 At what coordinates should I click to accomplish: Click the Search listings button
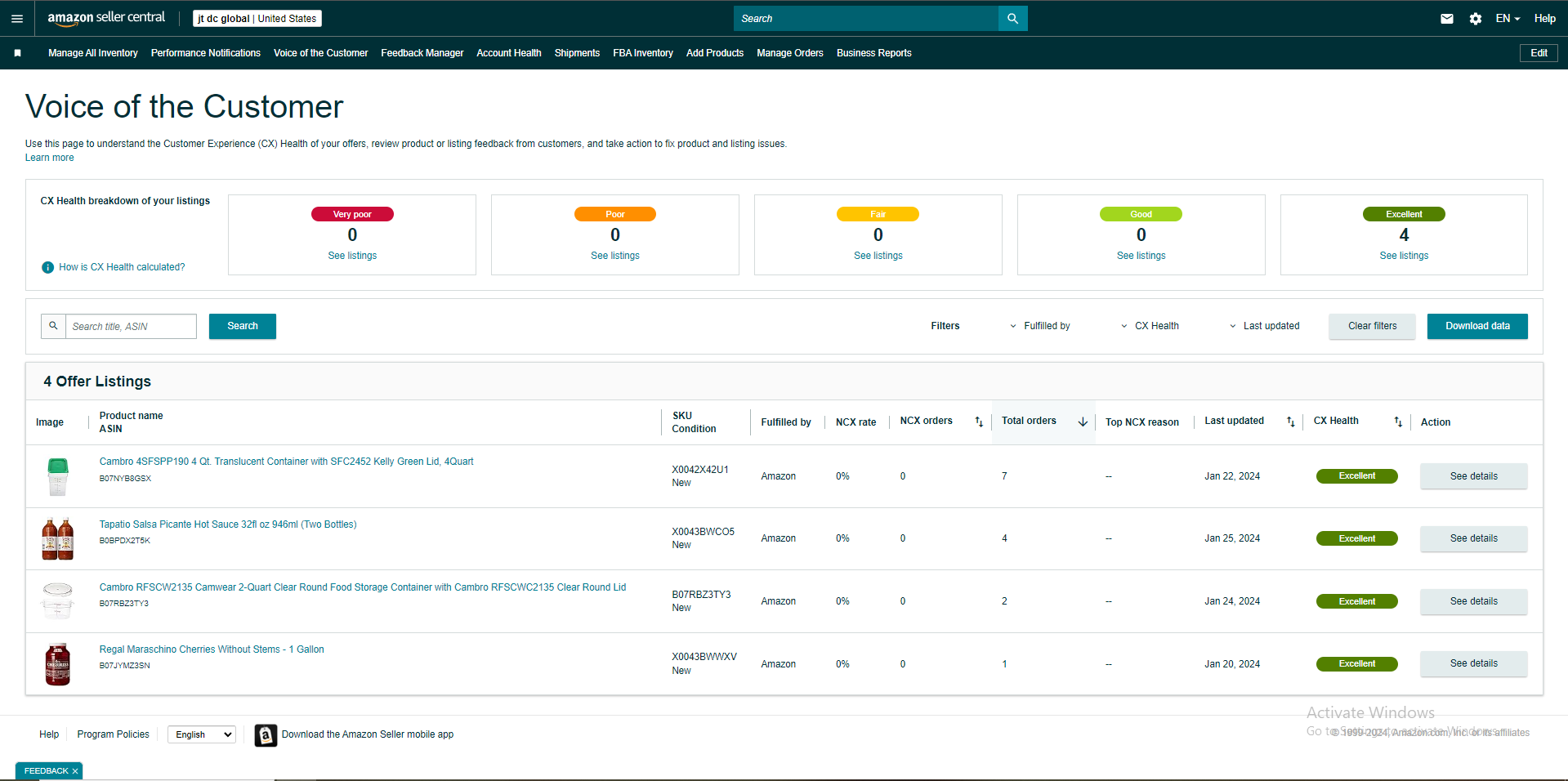[x=243, y=326]
